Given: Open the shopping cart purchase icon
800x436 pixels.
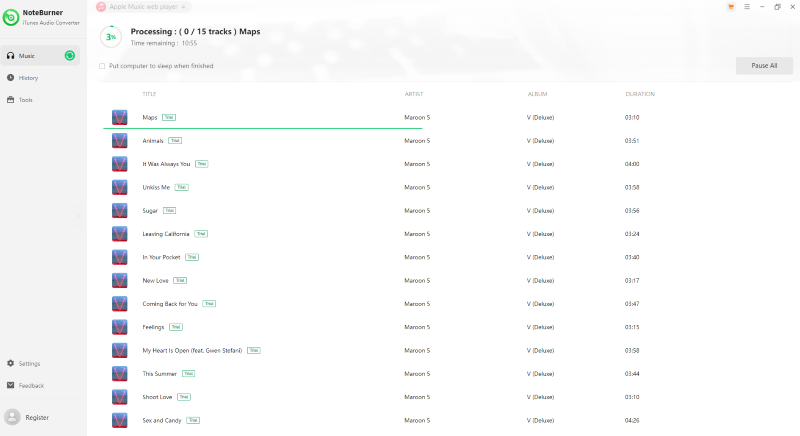Looking at the screenshot, I should pos(731,7).
